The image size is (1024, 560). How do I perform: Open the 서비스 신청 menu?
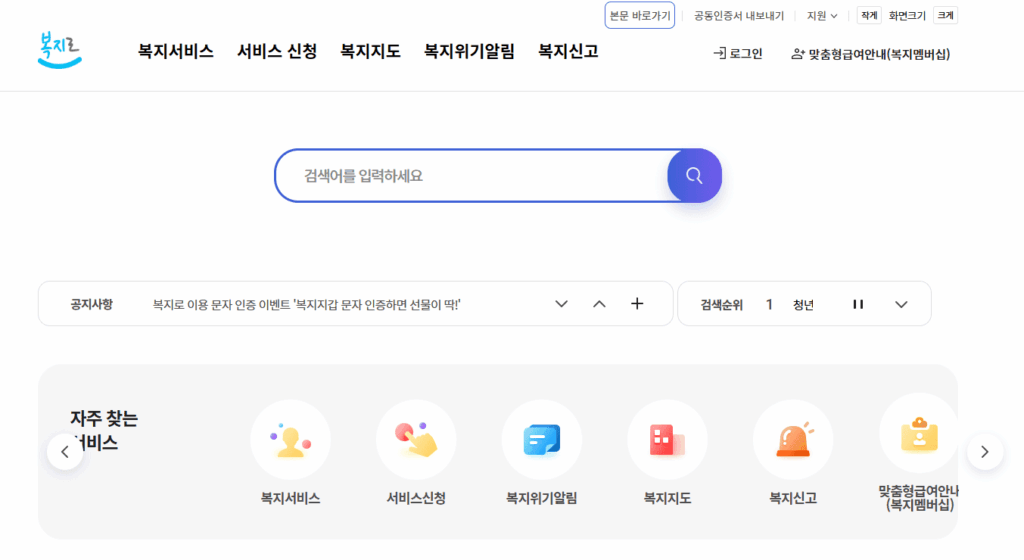pos(277,52)
